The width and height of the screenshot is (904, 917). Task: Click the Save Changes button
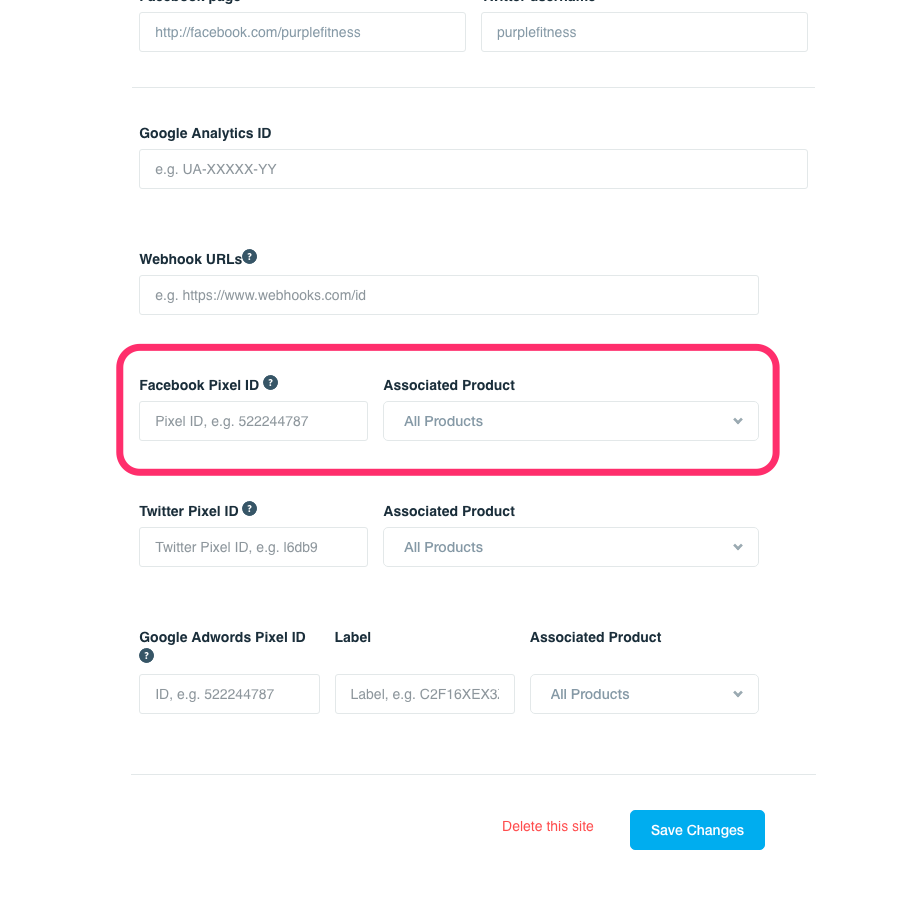[697, 830]
